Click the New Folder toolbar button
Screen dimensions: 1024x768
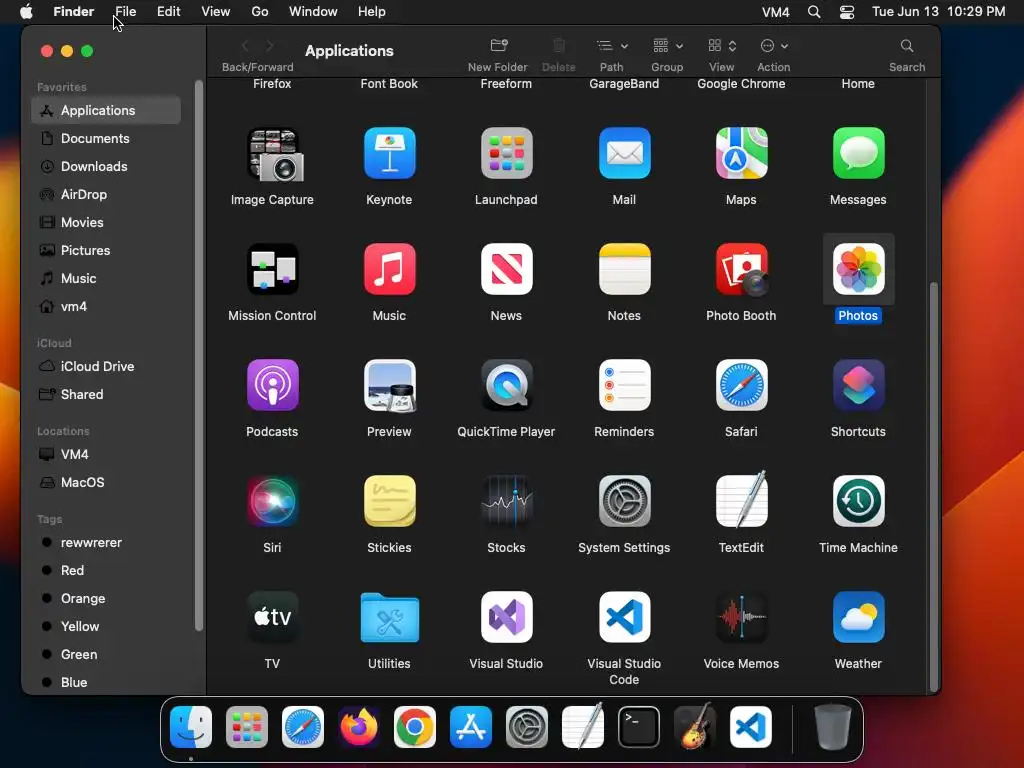tap(498, 46)
